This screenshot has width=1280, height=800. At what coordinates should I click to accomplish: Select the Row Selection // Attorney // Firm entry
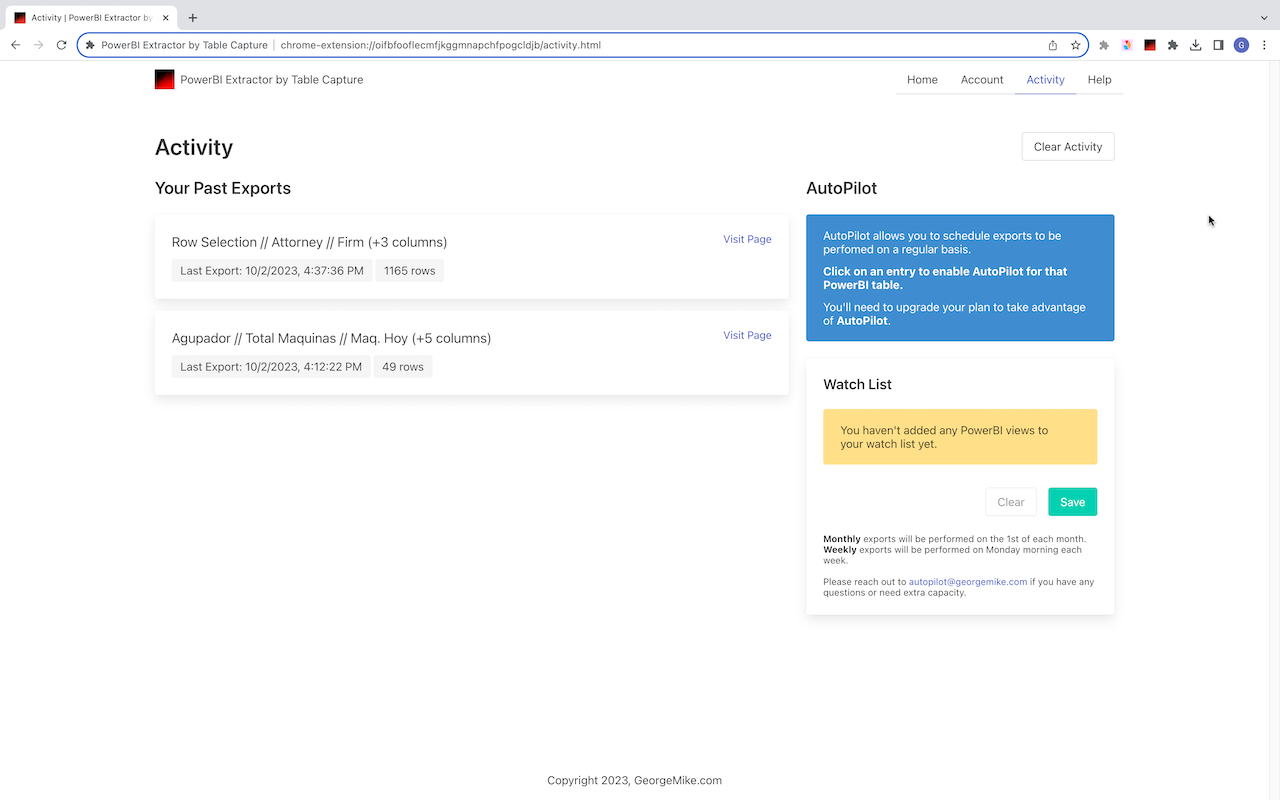(472, 257)
